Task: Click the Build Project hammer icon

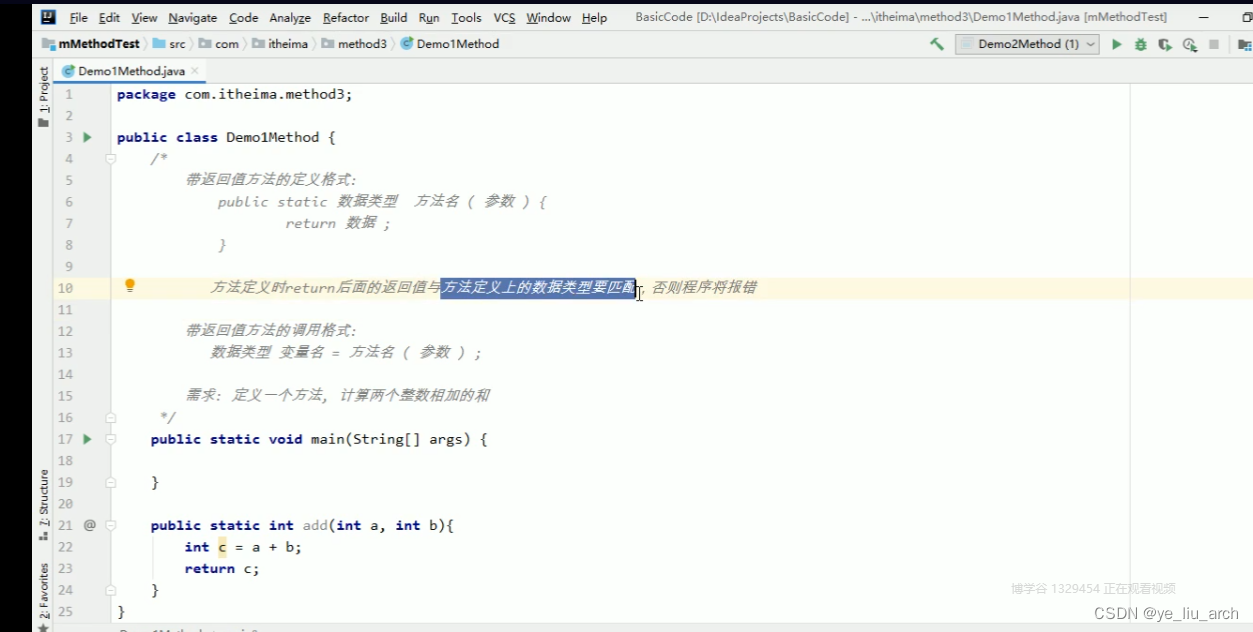Action: click(x=937, y=44)
